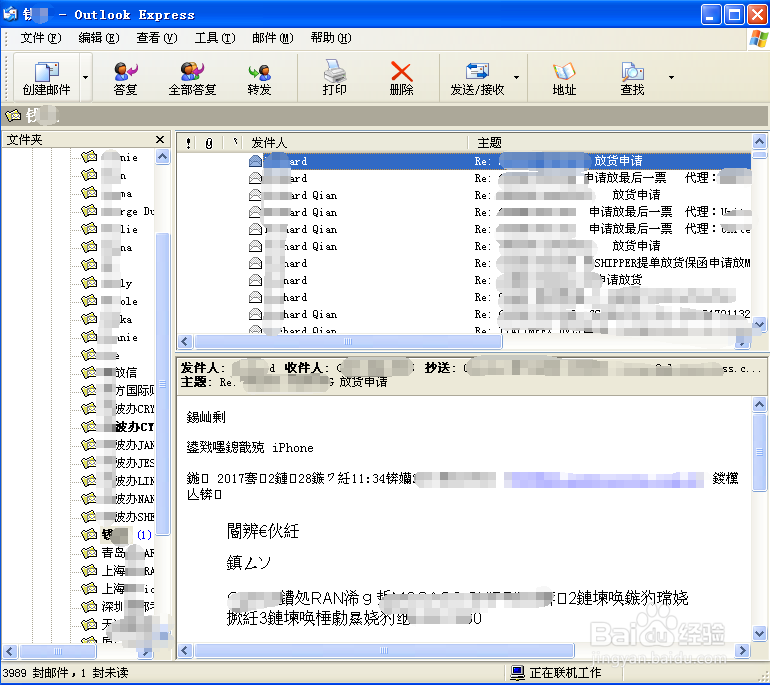Open the 编辑(E) menu

point(99,38)
